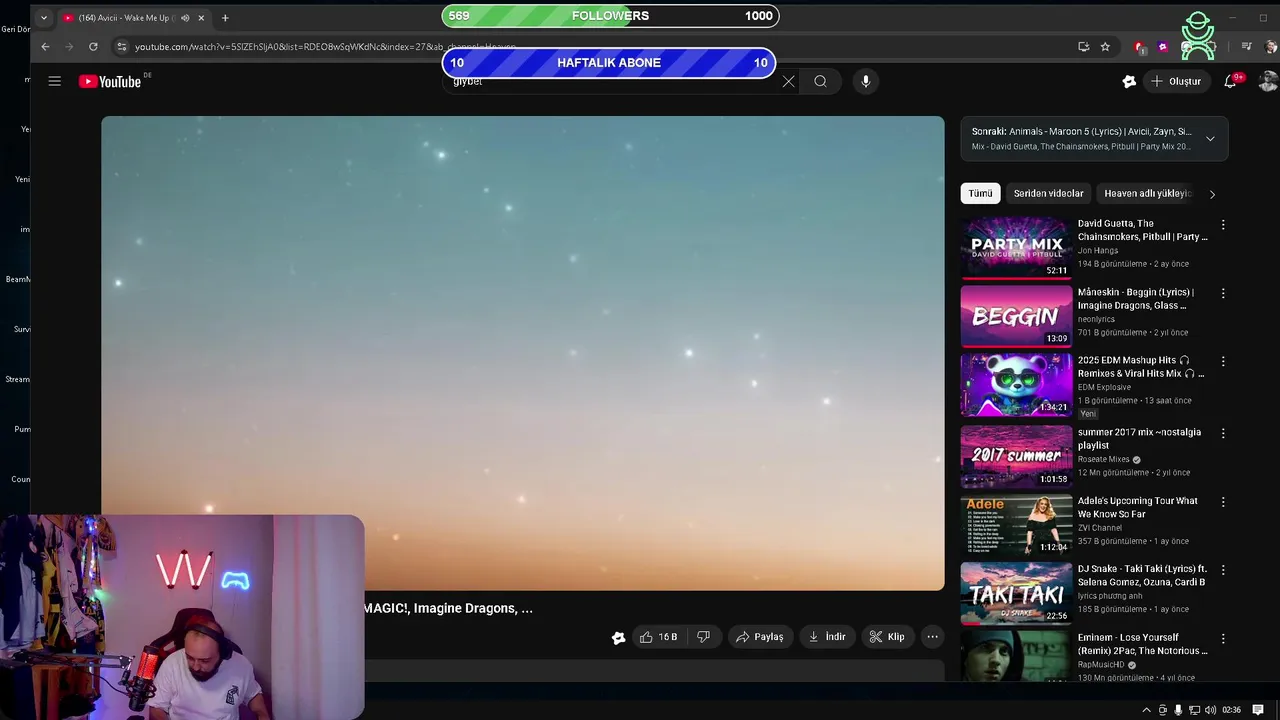
Task: Open a new browser tab with plus
Action: 225,18
